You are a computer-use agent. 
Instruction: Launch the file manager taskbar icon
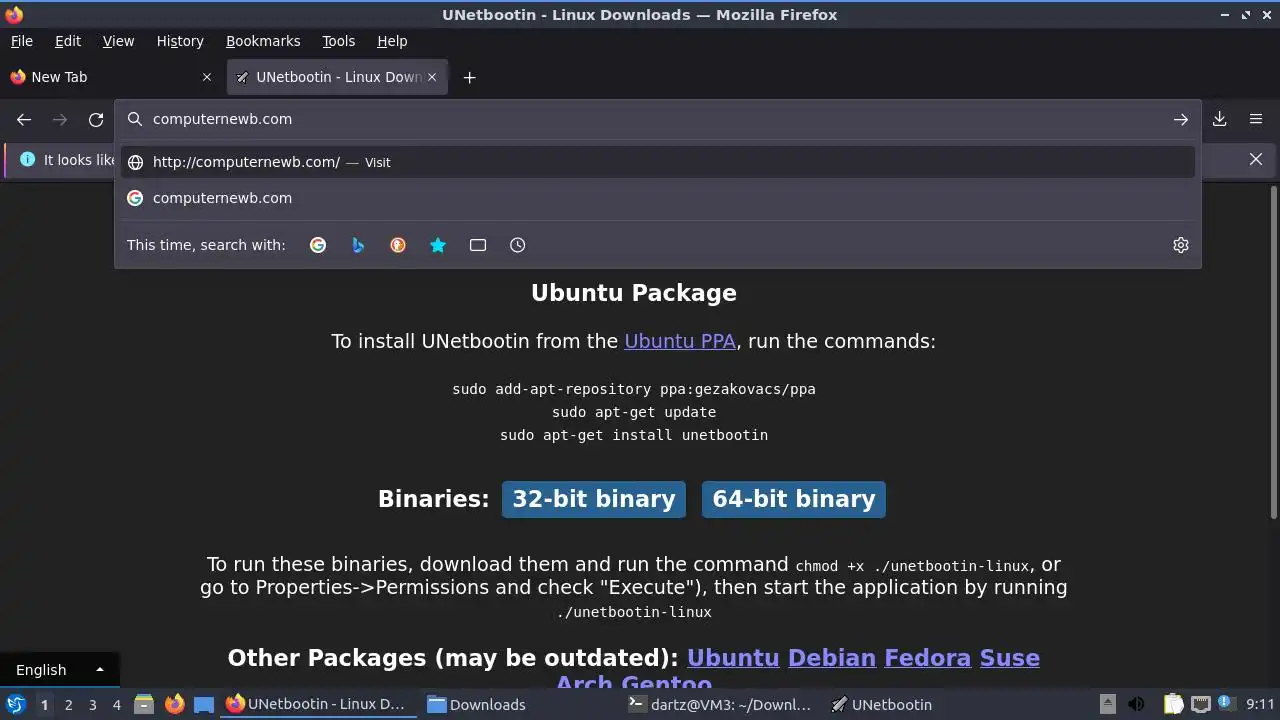coord(143,704)
